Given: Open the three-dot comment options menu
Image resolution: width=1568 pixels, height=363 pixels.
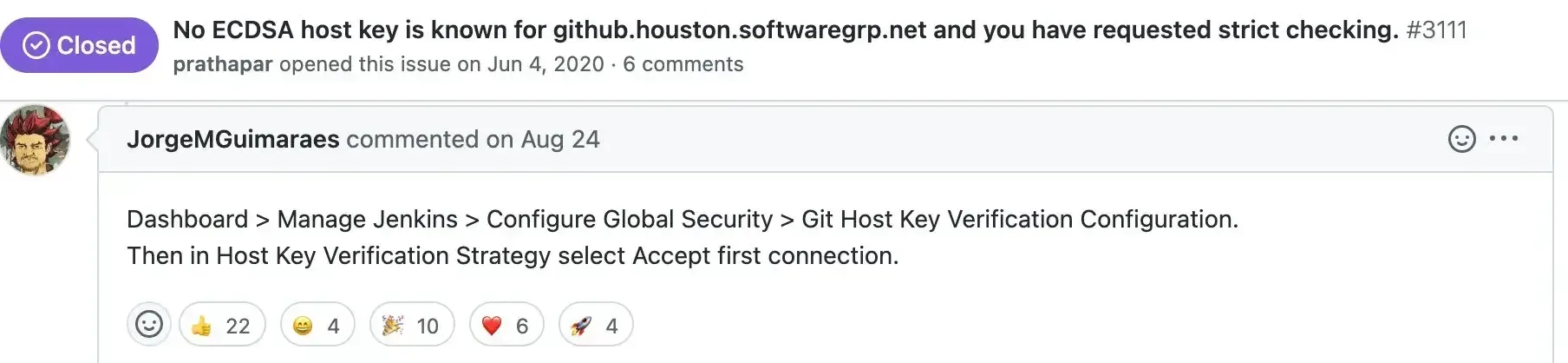Looking at the screenshot, I should (1504, 139).
